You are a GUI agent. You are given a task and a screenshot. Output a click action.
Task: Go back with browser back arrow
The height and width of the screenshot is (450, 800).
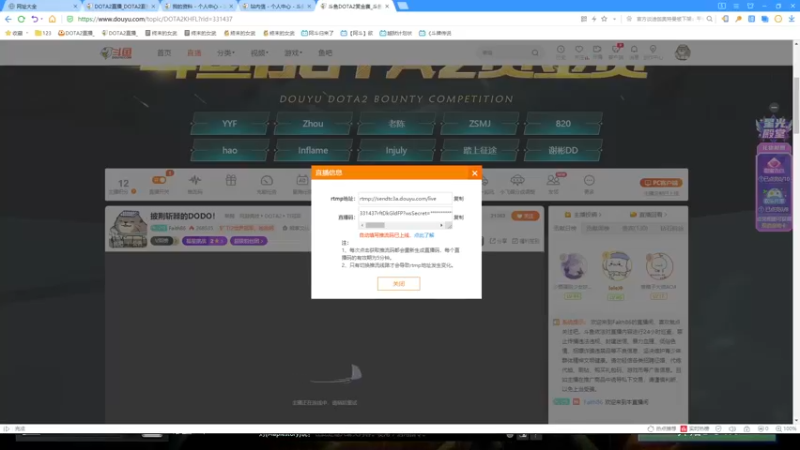tap(8, 19)
